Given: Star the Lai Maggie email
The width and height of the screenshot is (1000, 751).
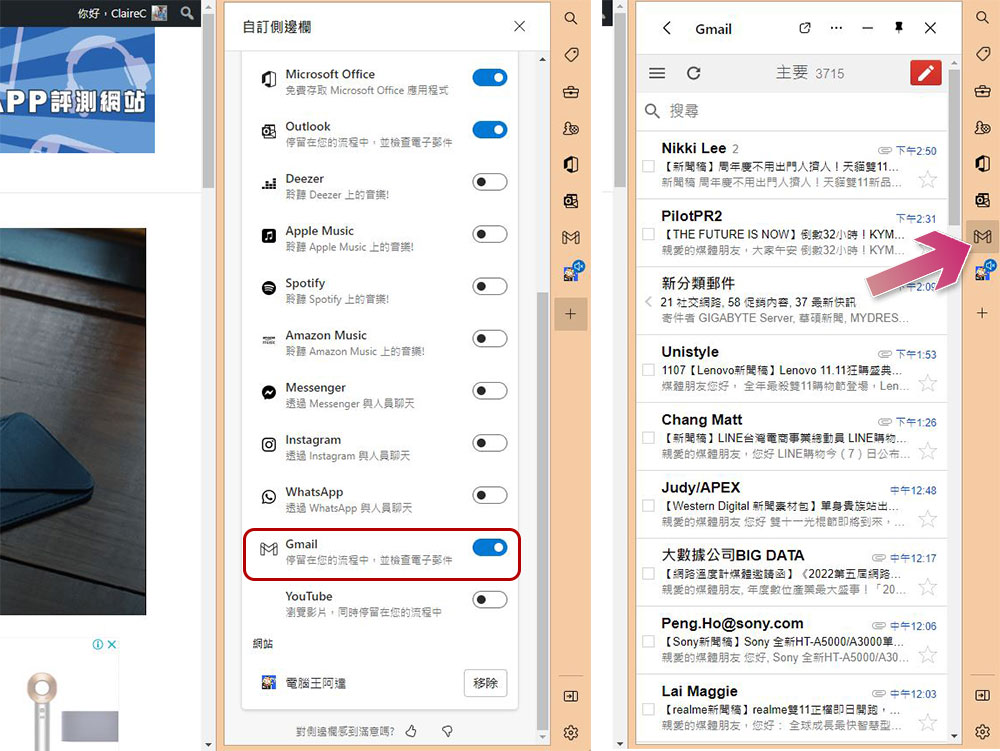Looking at the screenshot, I should point(927,722).
